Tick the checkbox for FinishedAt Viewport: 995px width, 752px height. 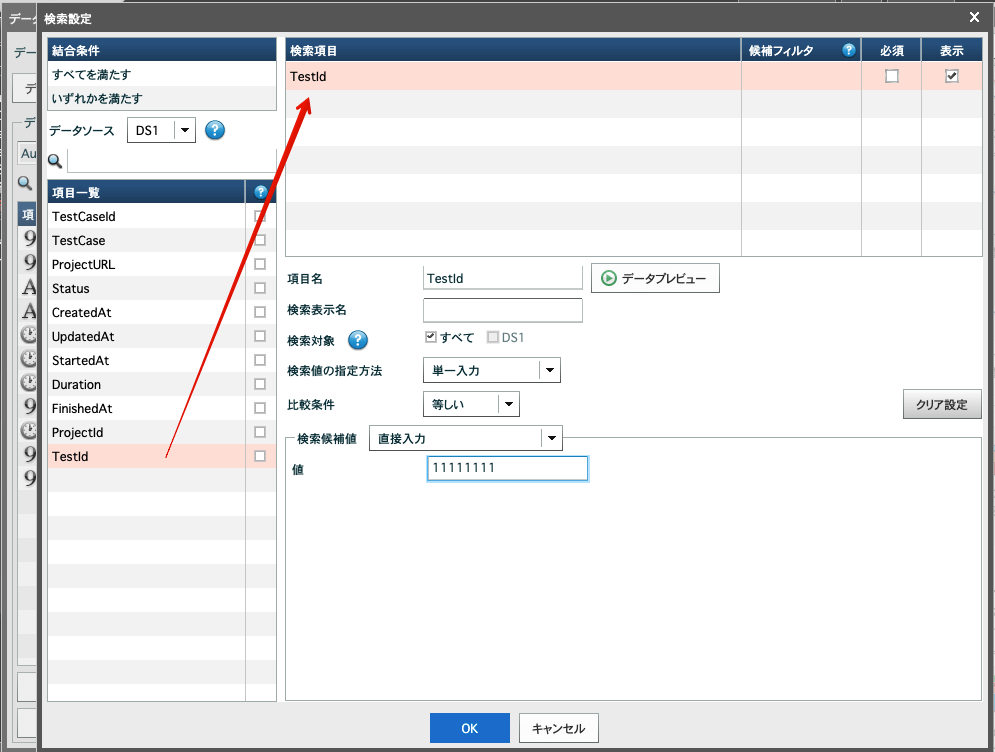260,408
